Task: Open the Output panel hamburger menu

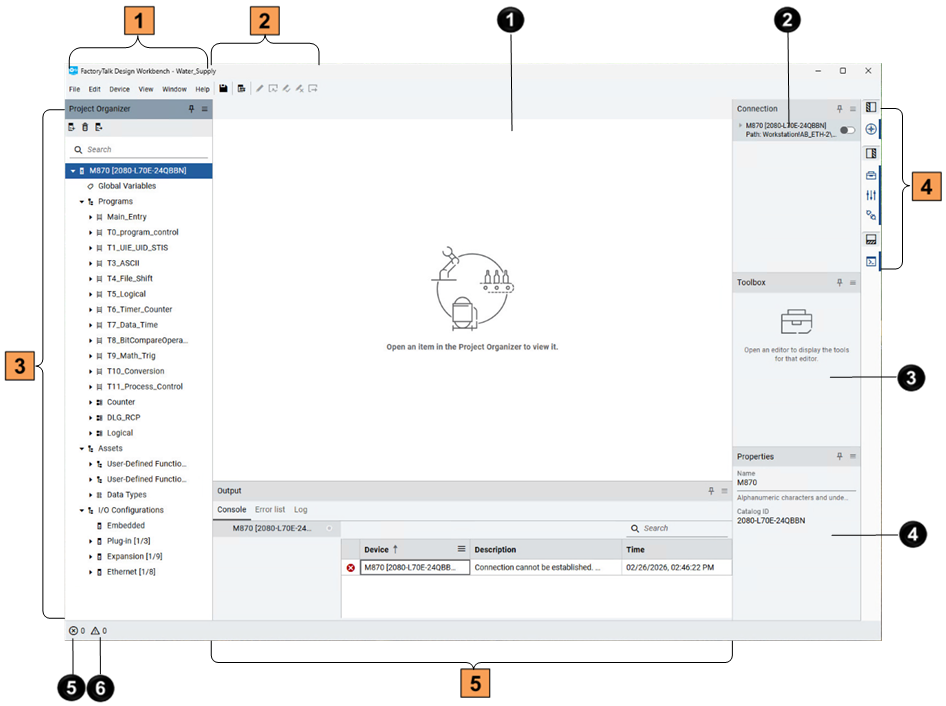Action: [724, 491]
